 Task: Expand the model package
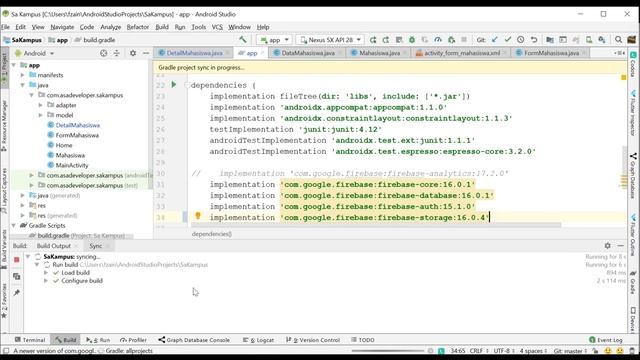(40, 115)
